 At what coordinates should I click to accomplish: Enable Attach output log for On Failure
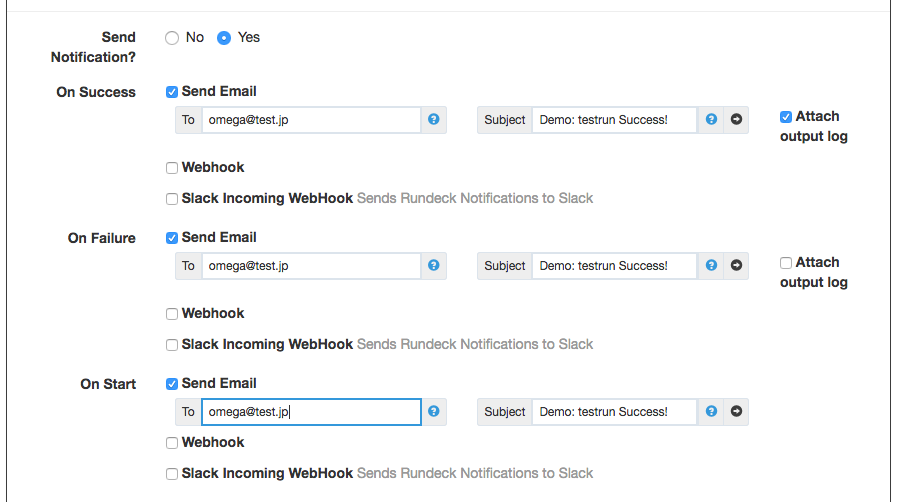786,263
